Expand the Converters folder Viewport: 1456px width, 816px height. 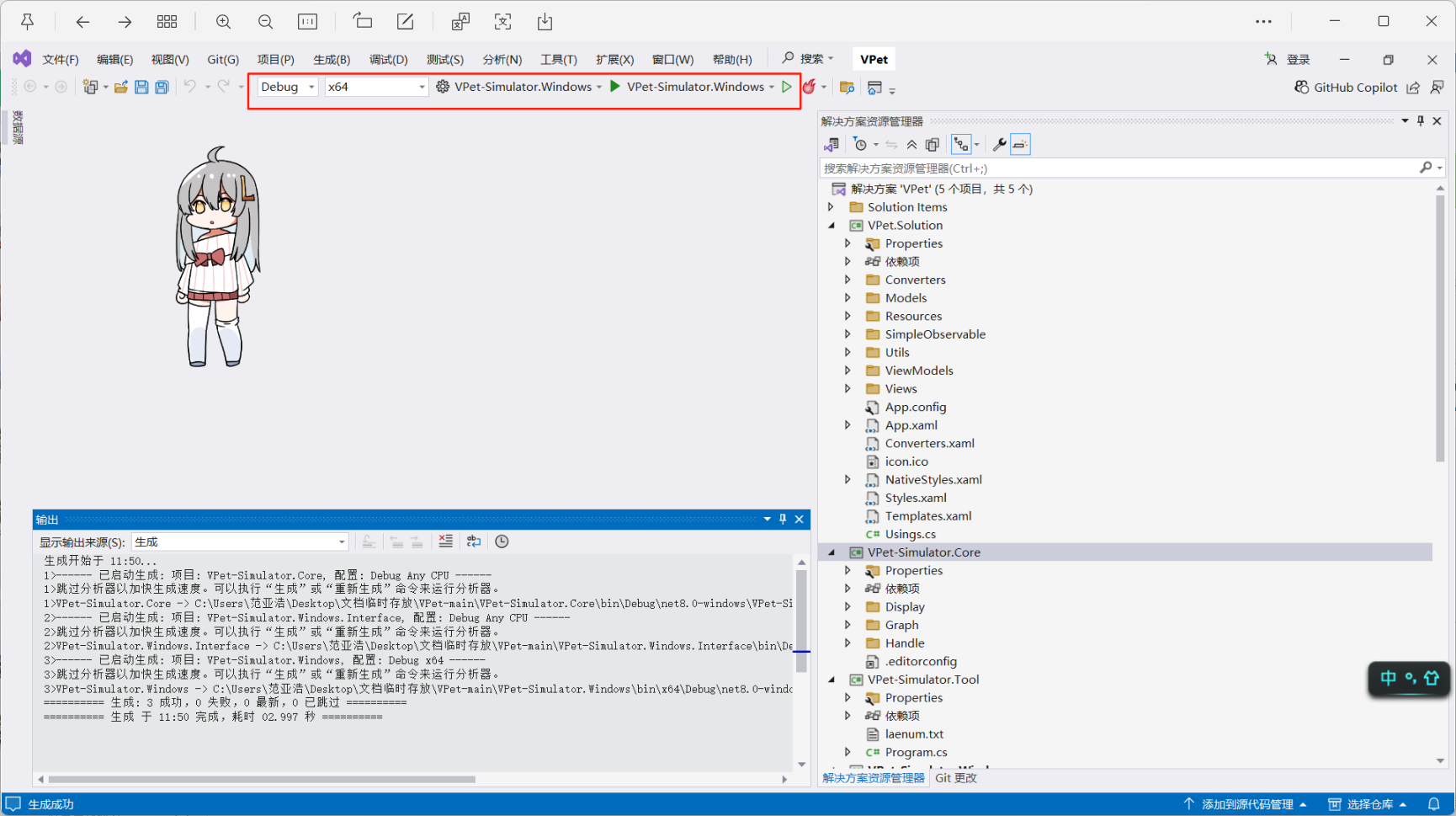point(848,280)
